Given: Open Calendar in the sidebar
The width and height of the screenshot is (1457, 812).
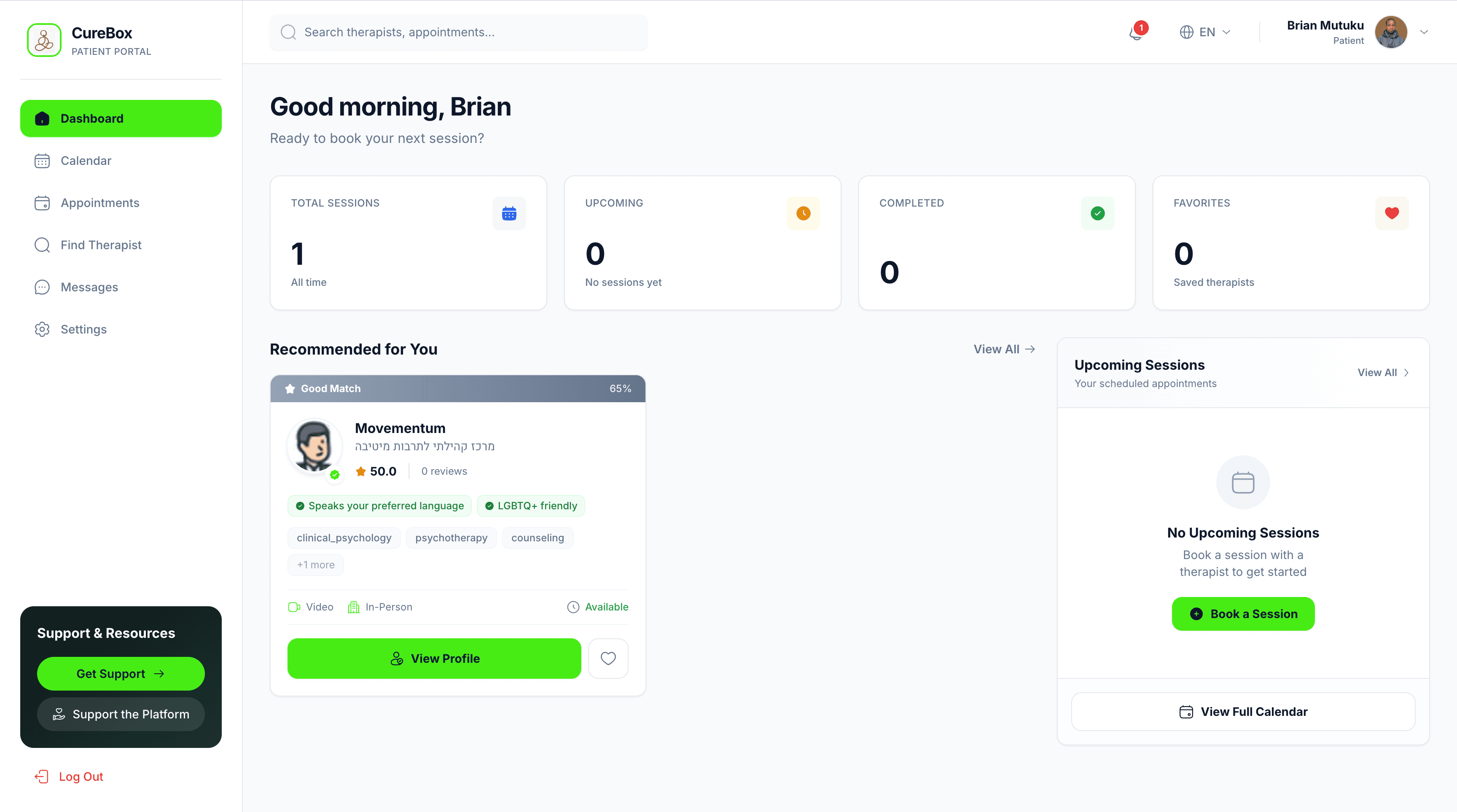Looking at the screenshot, I should (86, 161).
